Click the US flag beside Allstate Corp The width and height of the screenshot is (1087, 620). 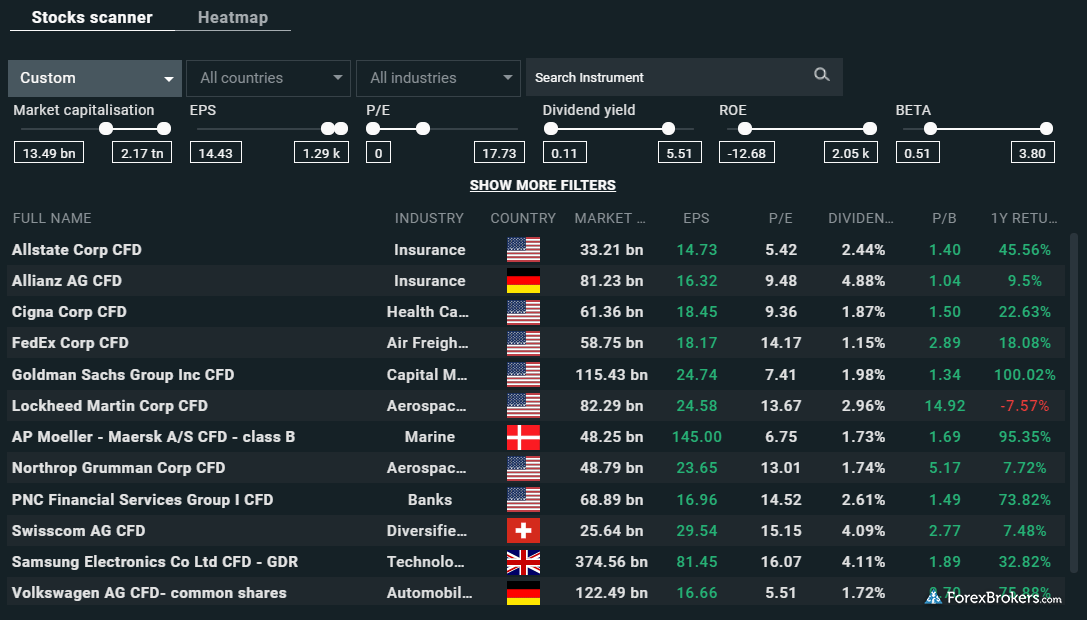pos(523,250)
